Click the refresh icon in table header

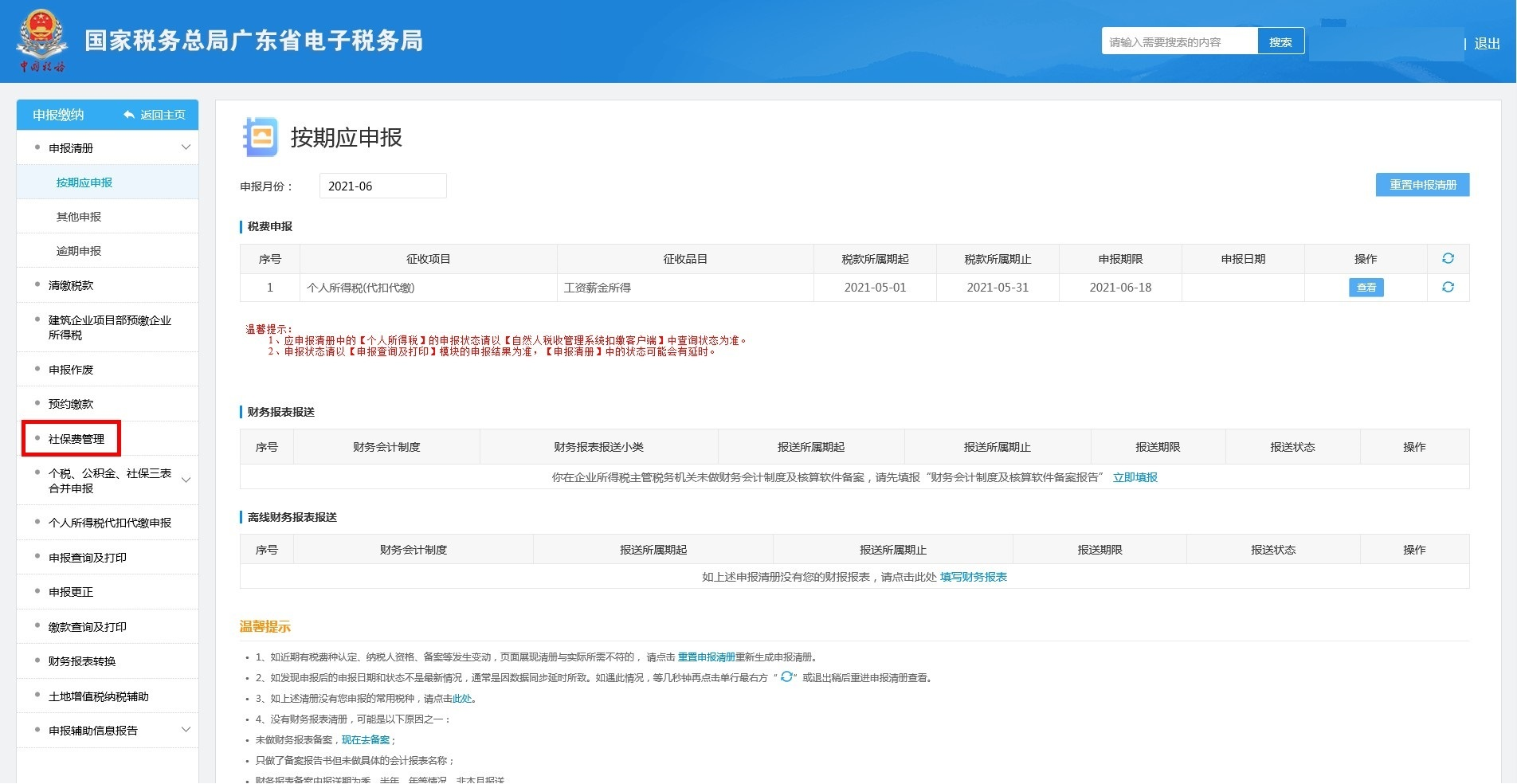click(x=1448, y=258)
